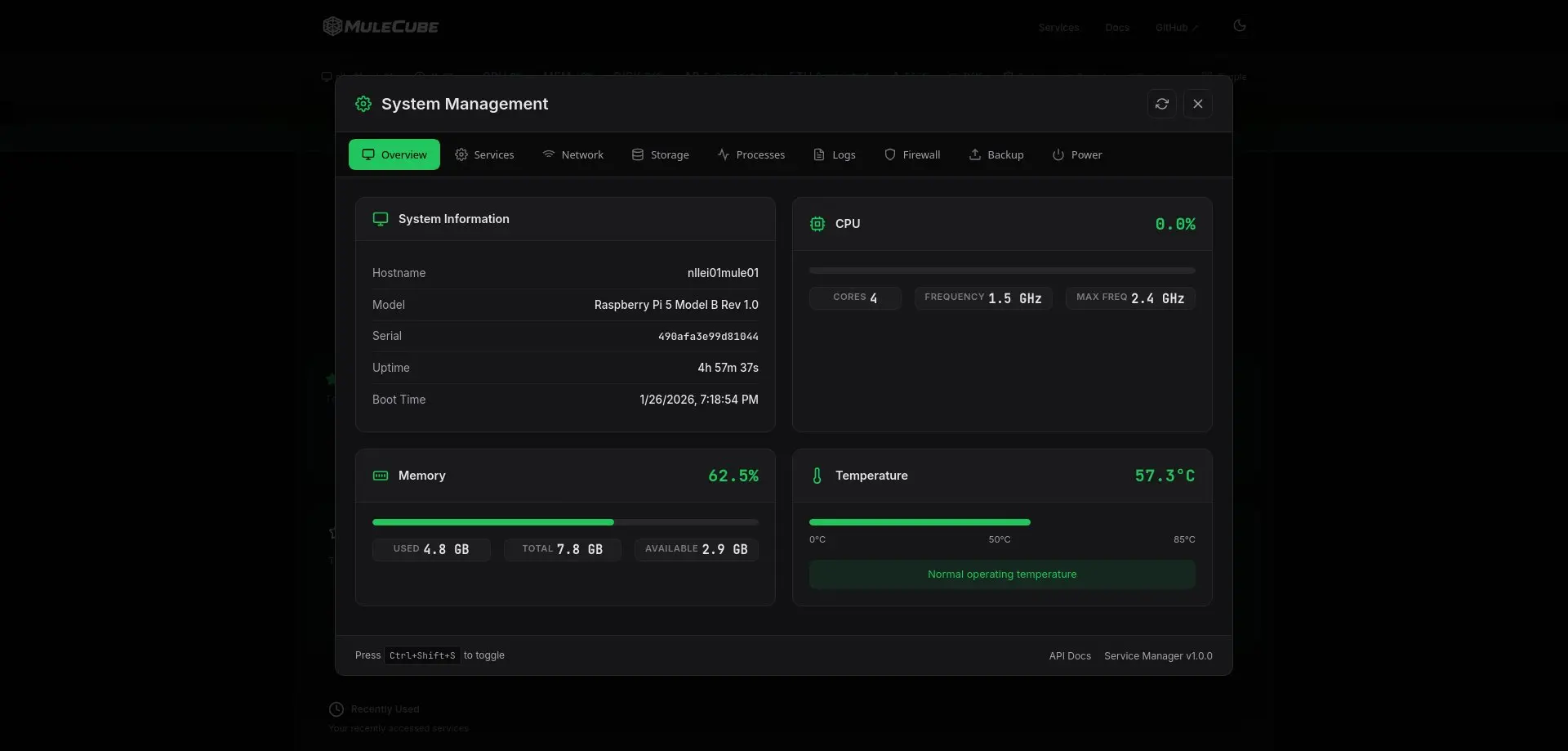Go to the Processes tab

pos(751,154)
